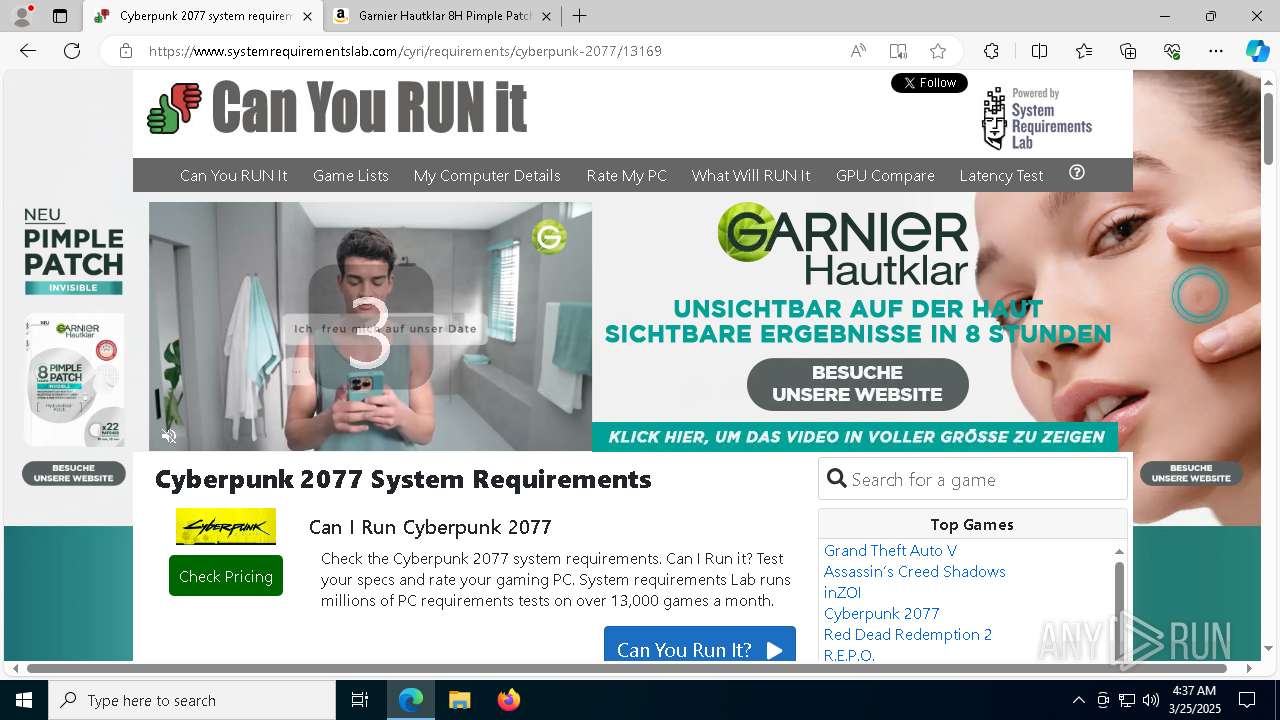Viewport: 1280px width, 720px height.
Task: Open Assassin's Creed Shadows link
Action: coord(914,571)
